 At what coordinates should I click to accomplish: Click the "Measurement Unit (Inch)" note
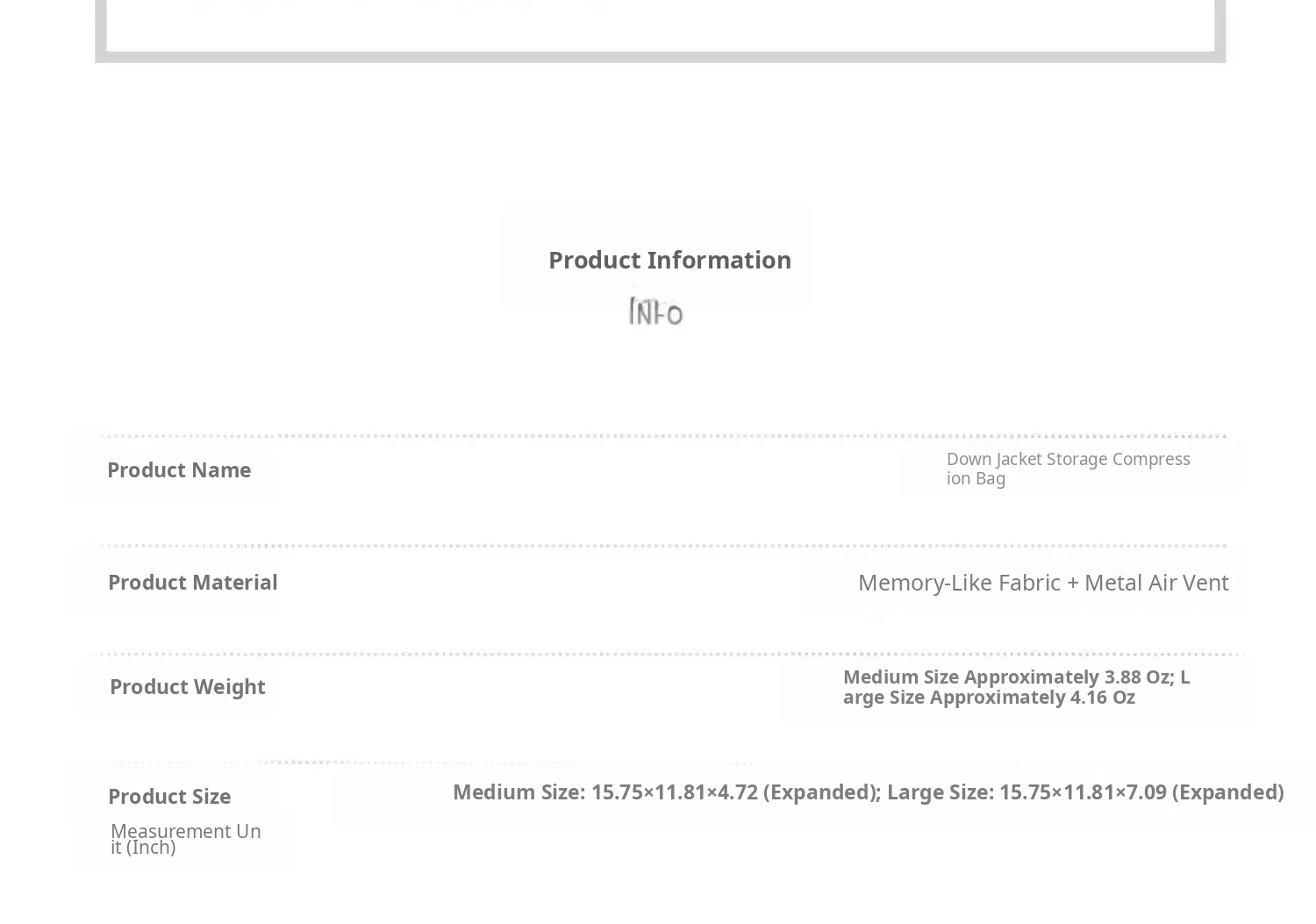tap(185, 839)
